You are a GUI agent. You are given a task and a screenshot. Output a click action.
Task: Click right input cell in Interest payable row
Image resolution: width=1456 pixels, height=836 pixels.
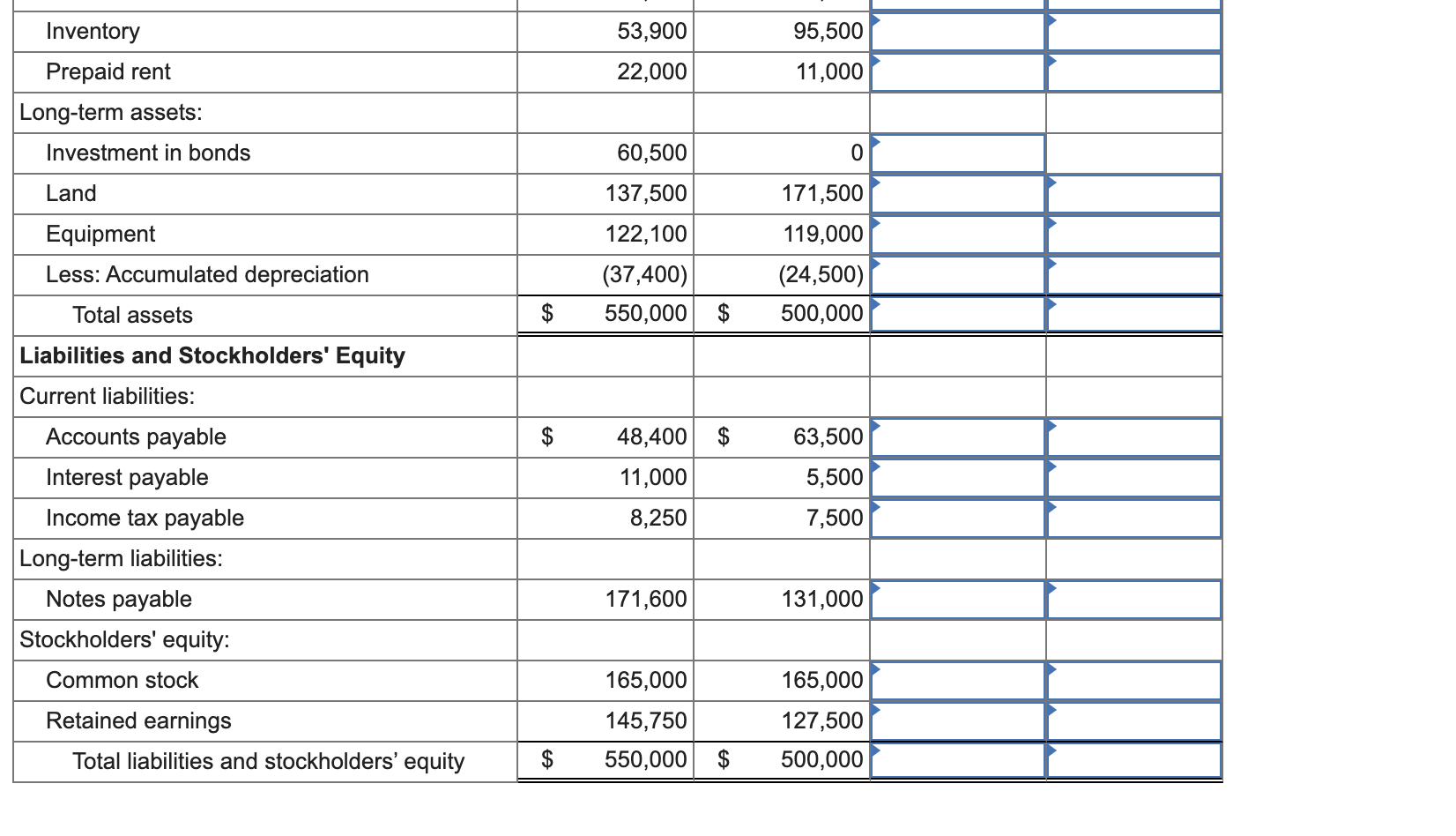(x=1134, y=478)
